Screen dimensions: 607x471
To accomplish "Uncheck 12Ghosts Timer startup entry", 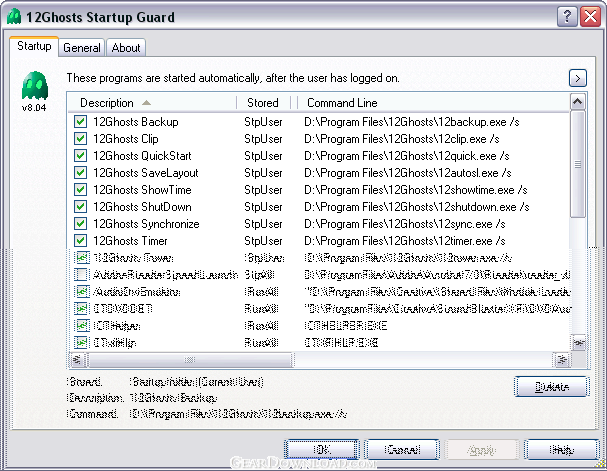I will (x=81, y=241).
